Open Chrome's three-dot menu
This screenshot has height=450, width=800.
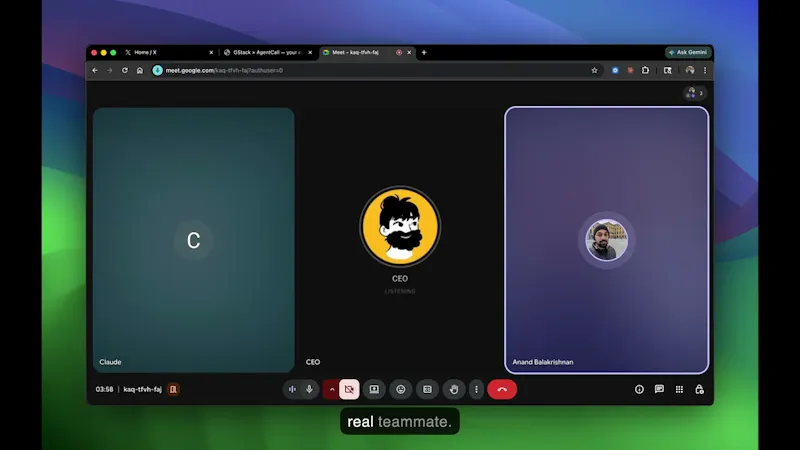click(x=705, y=70)
